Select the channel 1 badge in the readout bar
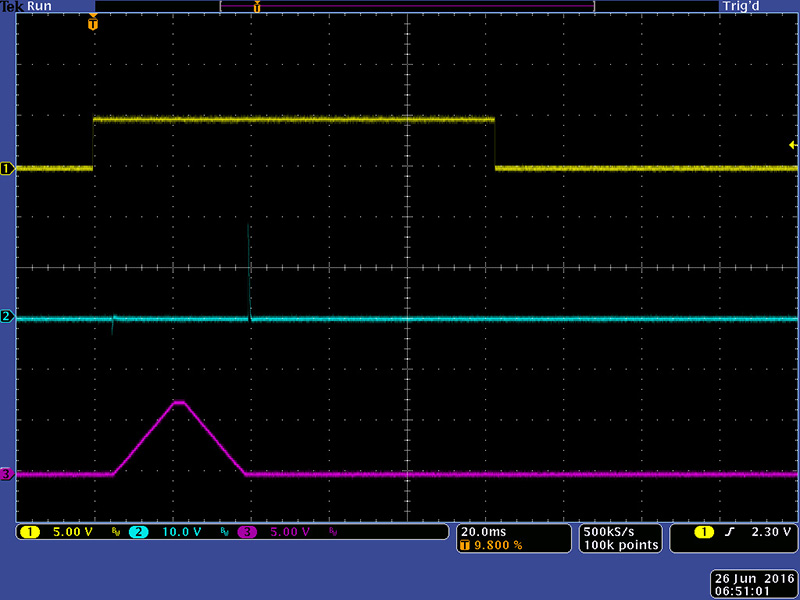800x600 pixels. (x=28, y=532)
